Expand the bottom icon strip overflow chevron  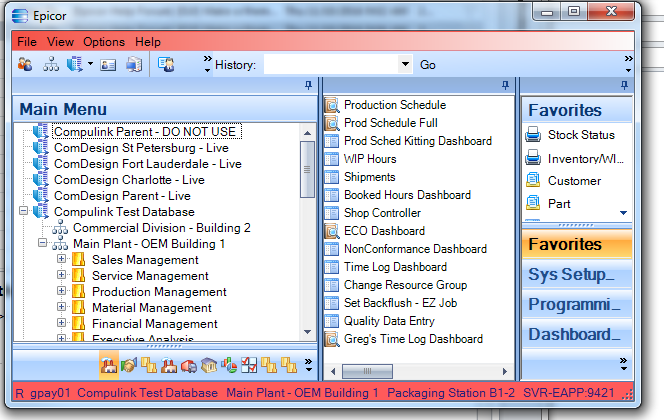tap(308, 365)
